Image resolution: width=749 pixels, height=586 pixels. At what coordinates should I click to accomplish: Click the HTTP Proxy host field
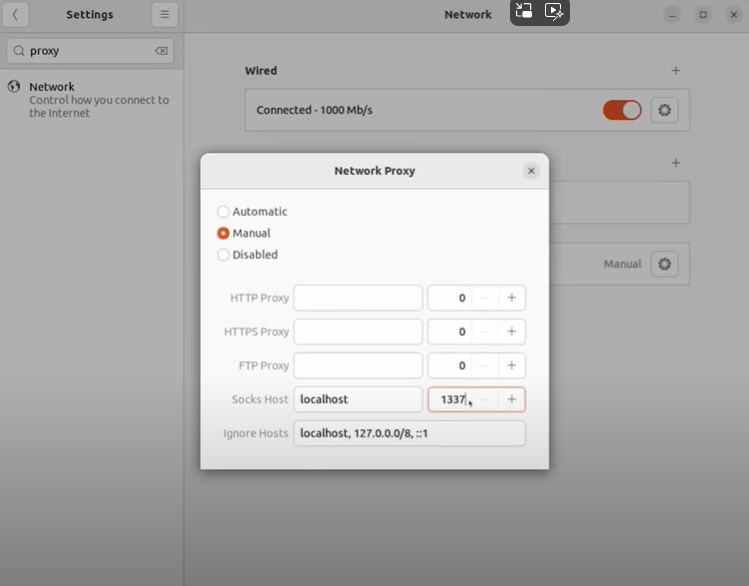(358, 298)
